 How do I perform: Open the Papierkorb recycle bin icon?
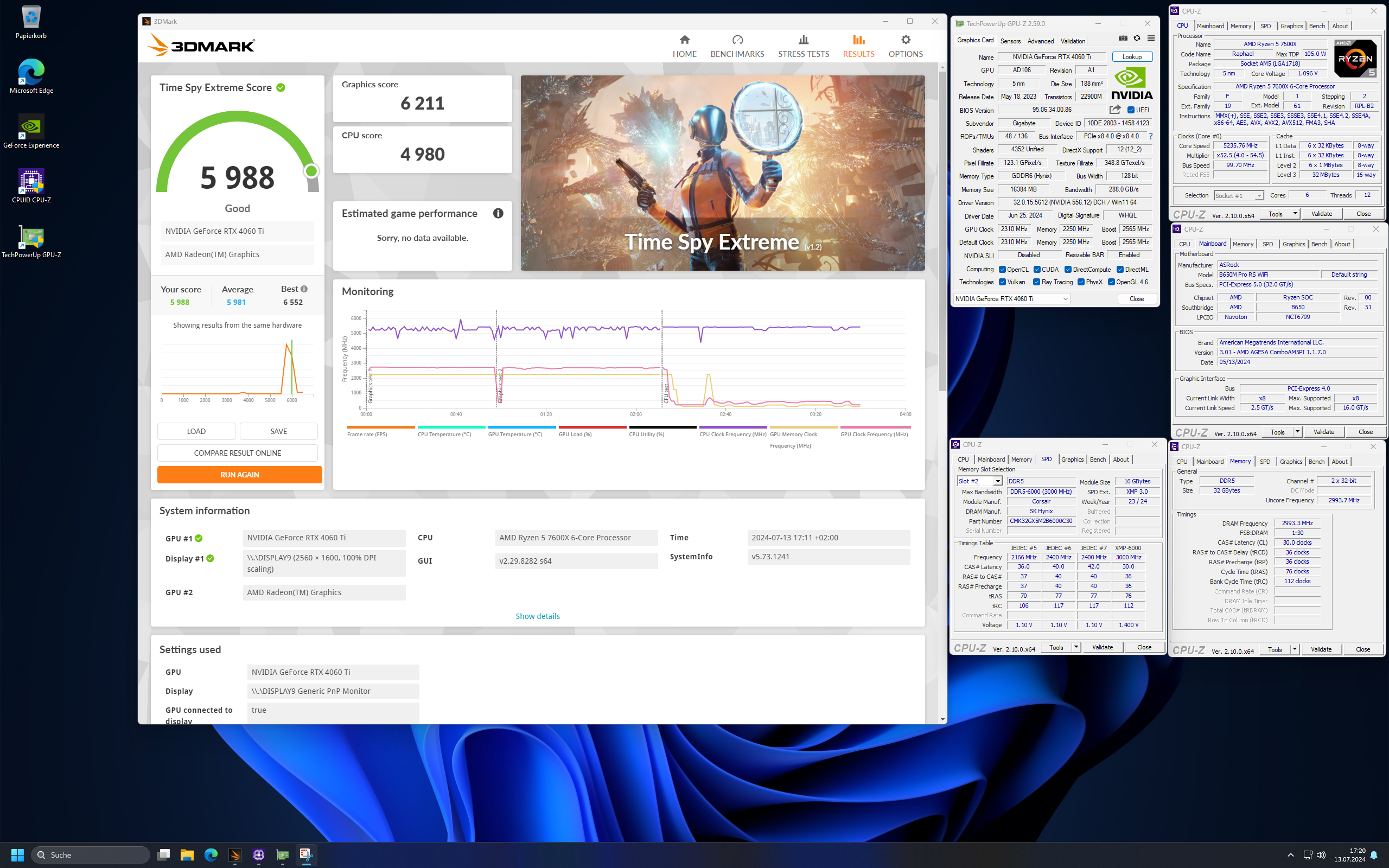pos(31,22)
